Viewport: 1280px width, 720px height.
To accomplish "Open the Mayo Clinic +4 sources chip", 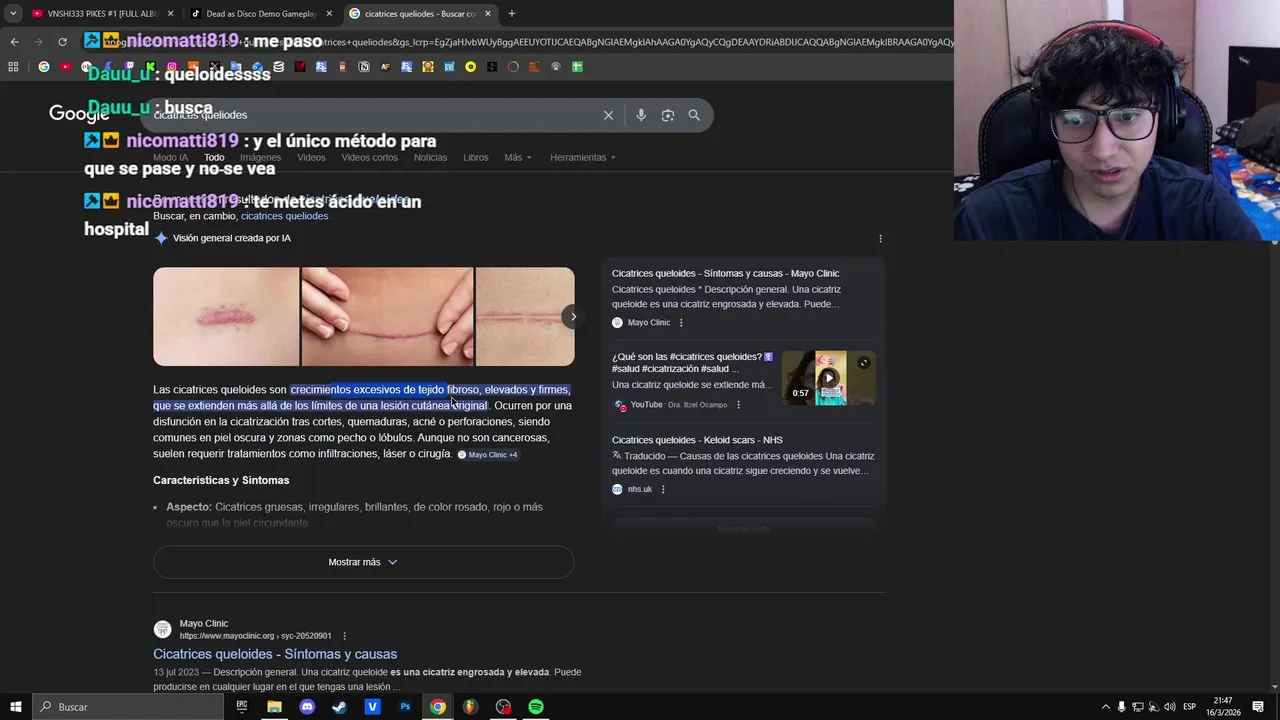I will point(488,455).
